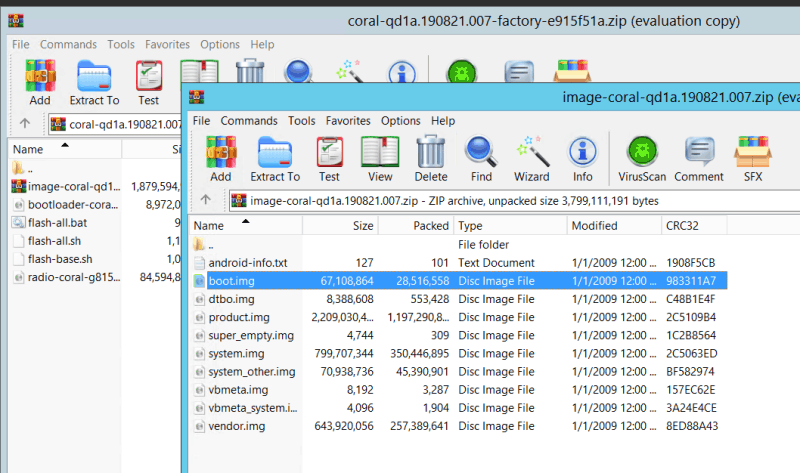The image size is (800, 473).
Task: Open File menu in back coral-qd1a window
Action: 21,44
